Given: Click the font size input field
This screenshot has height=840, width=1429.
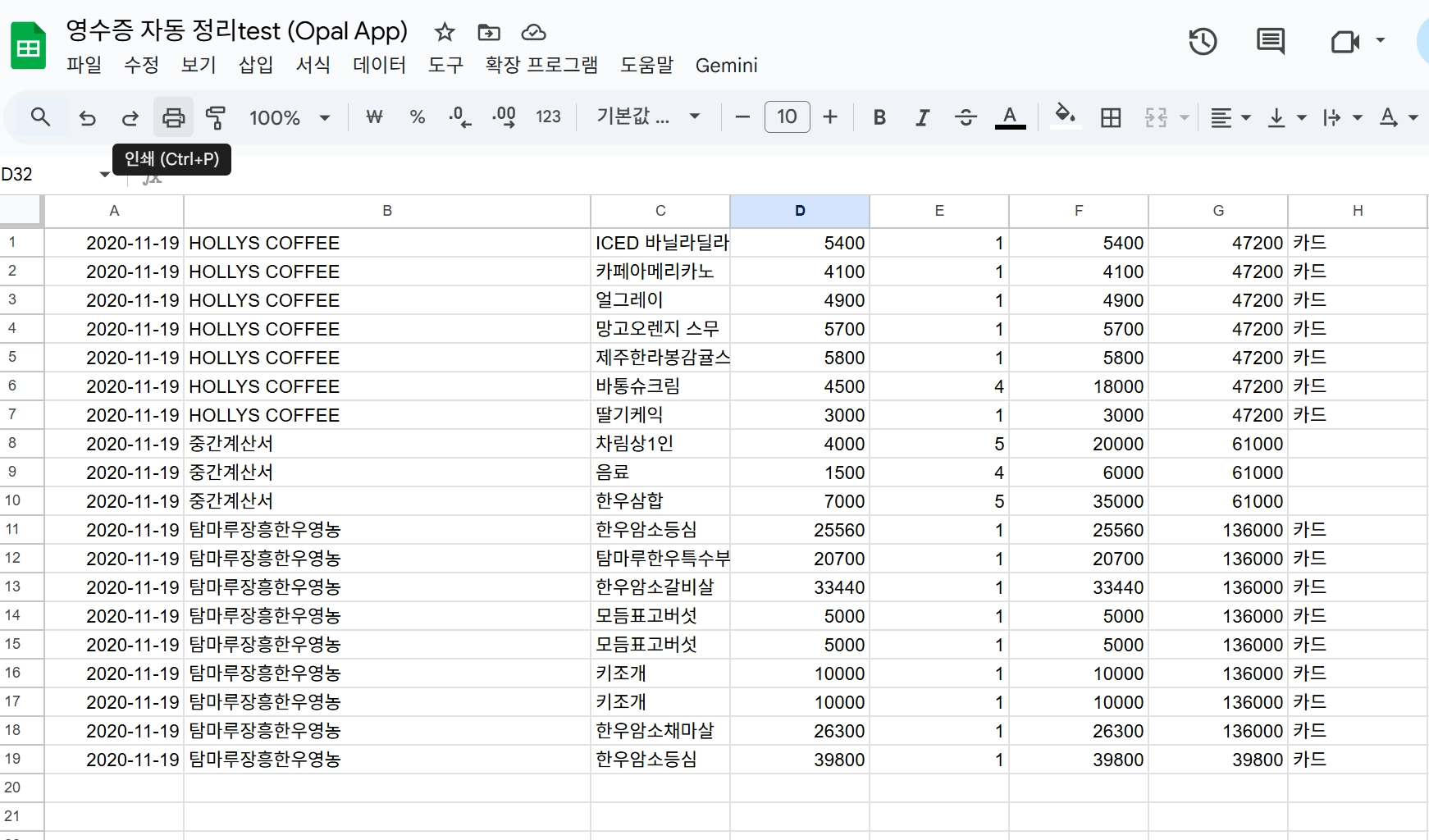Looking at the screenshot, I should click(x=787, y=117).
